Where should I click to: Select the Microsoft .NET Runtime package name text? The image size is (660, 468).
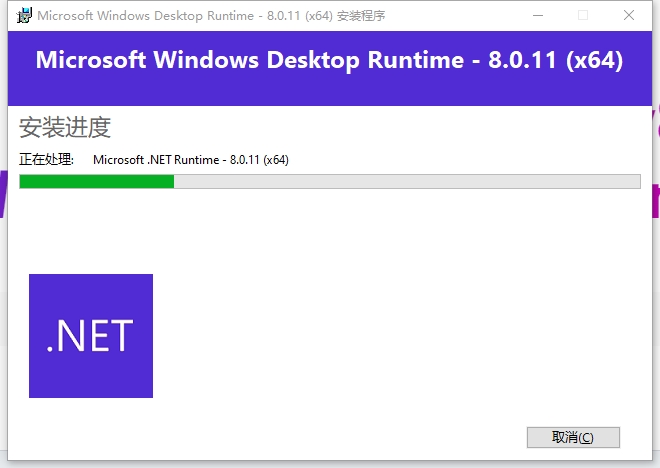click(190, 159)
